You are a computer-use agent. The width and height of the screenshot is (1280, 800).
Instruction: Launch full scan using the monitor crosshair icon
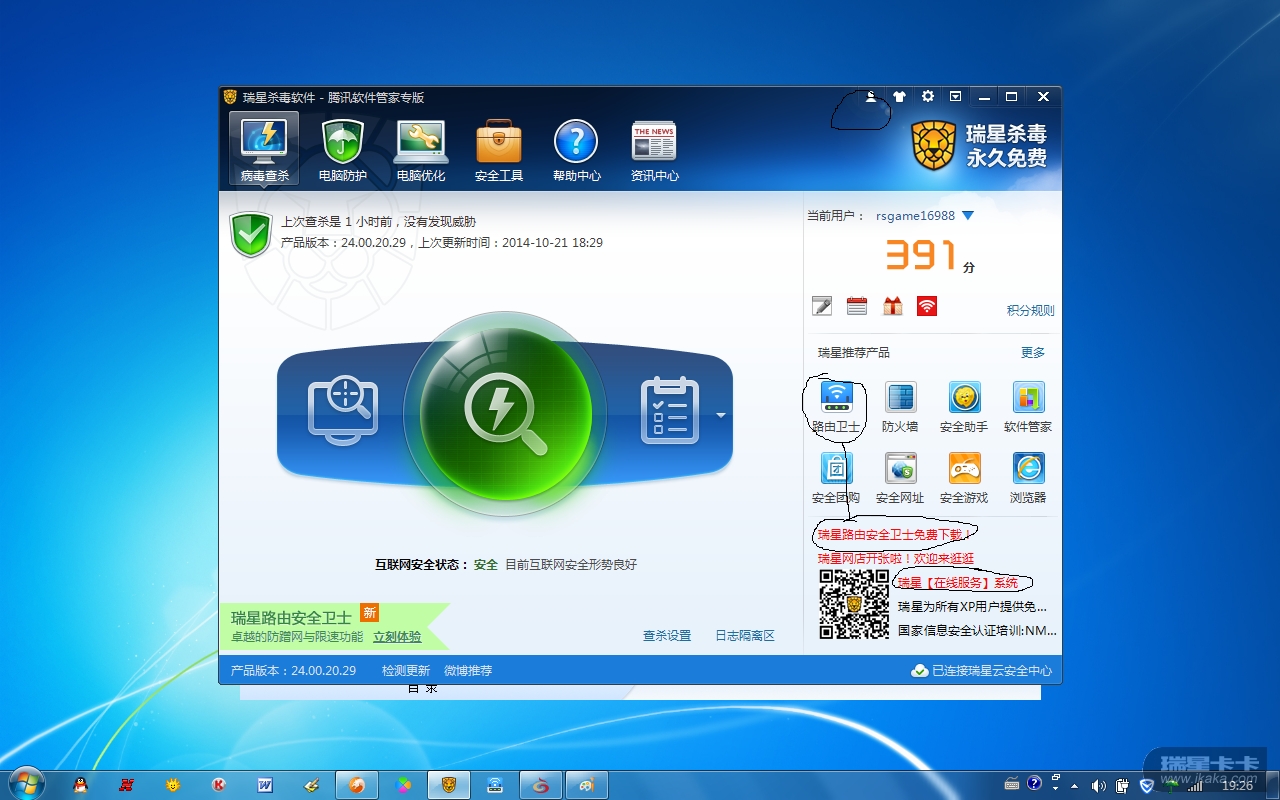tap(343, 410)
